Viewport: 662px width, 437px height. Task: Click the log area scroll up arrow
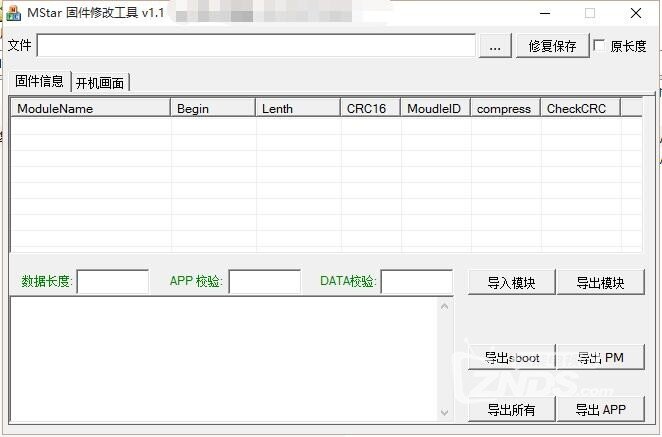(x=444, y=307)
